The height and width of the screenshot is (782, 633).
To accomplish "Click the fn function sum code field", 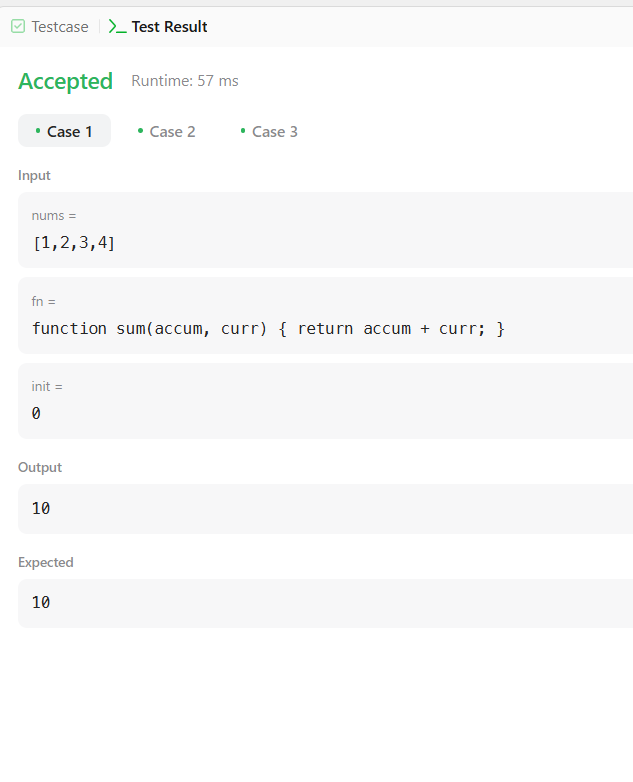I will coord(325,316).
